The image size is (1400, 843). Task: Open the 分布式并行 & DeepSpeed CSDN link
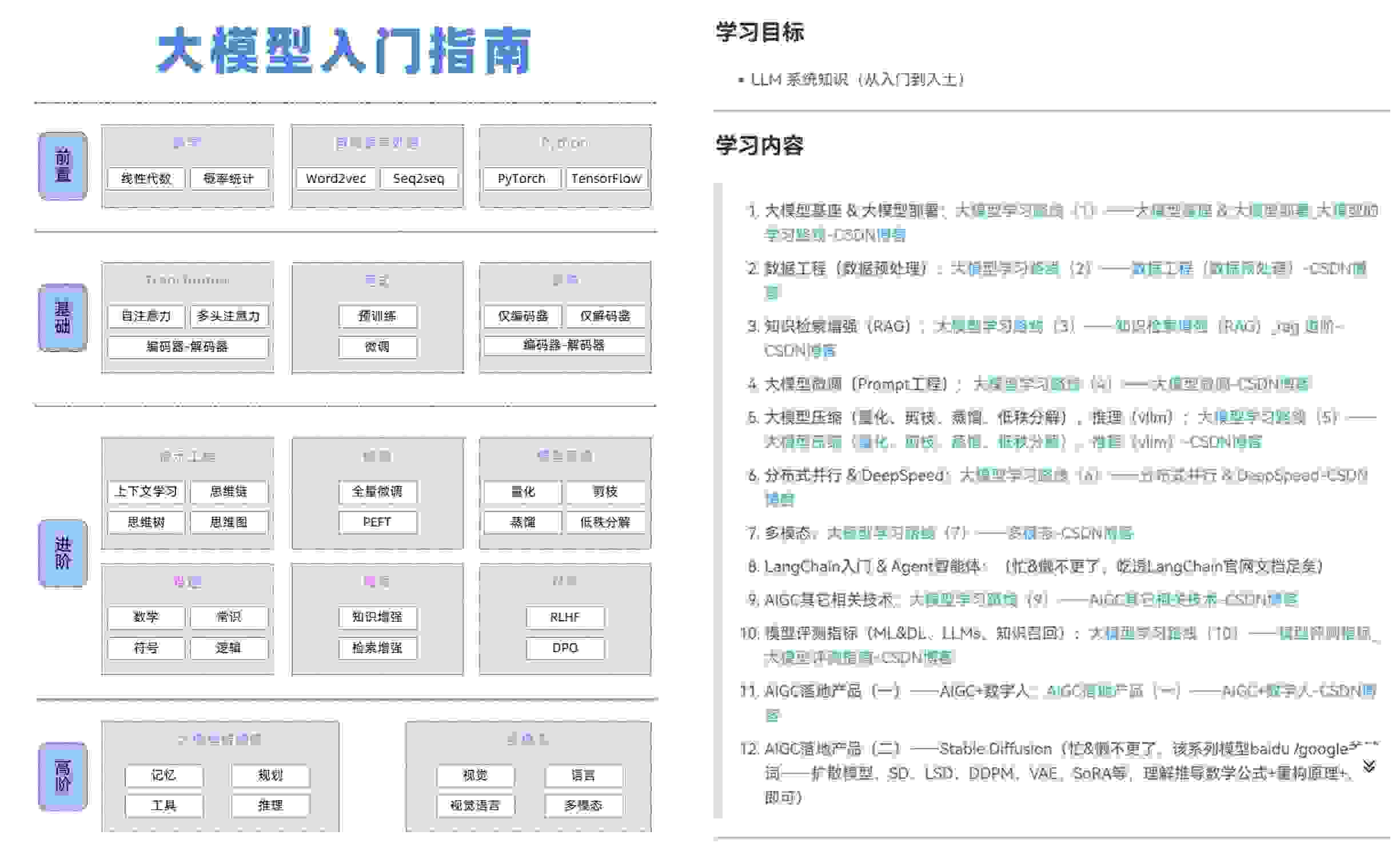click(x=1066, y=487)
